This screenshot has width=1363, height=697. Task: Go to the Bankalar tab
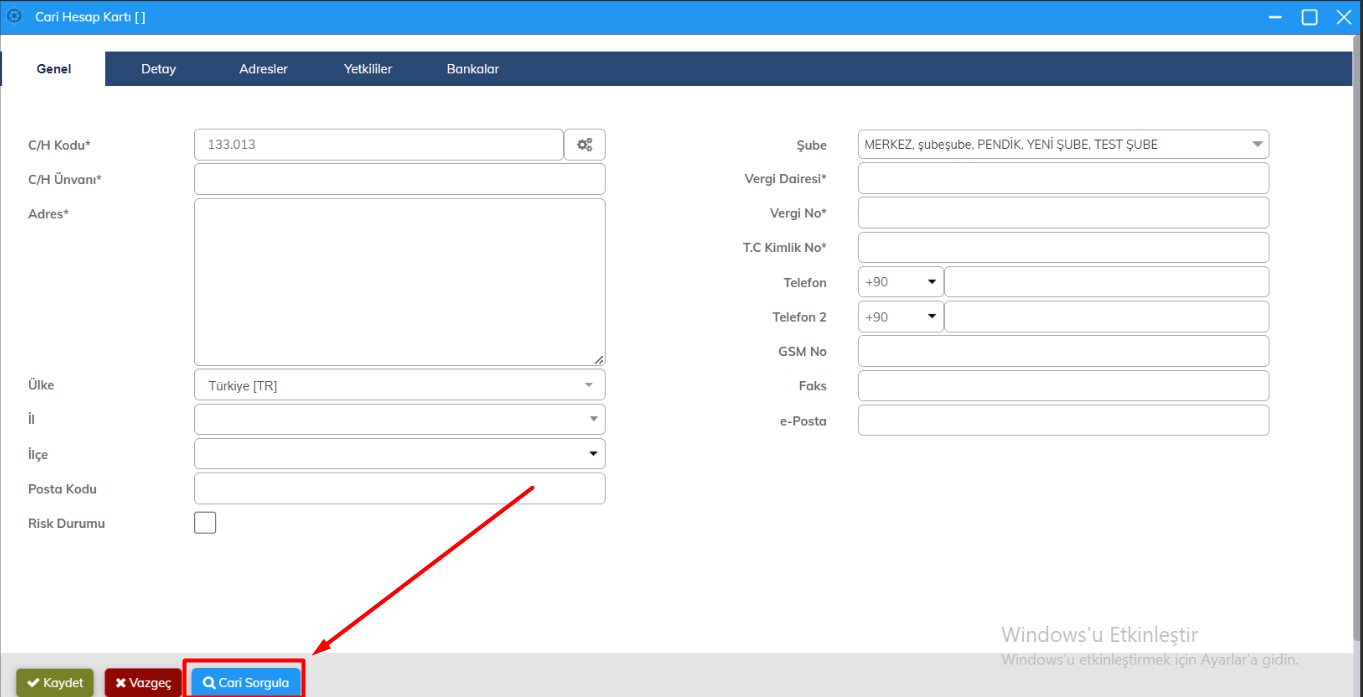coord(472,69)
